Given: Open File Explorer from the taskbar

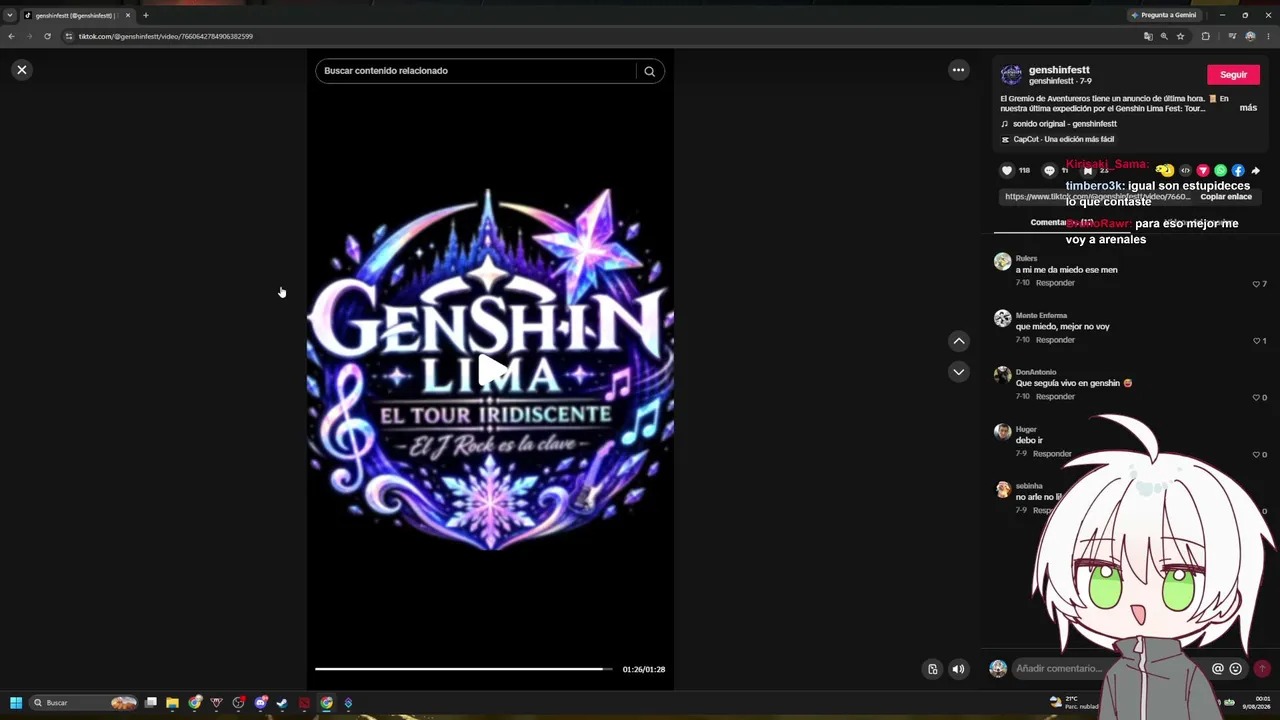Looking at the screenshot, I should [172, 703].
